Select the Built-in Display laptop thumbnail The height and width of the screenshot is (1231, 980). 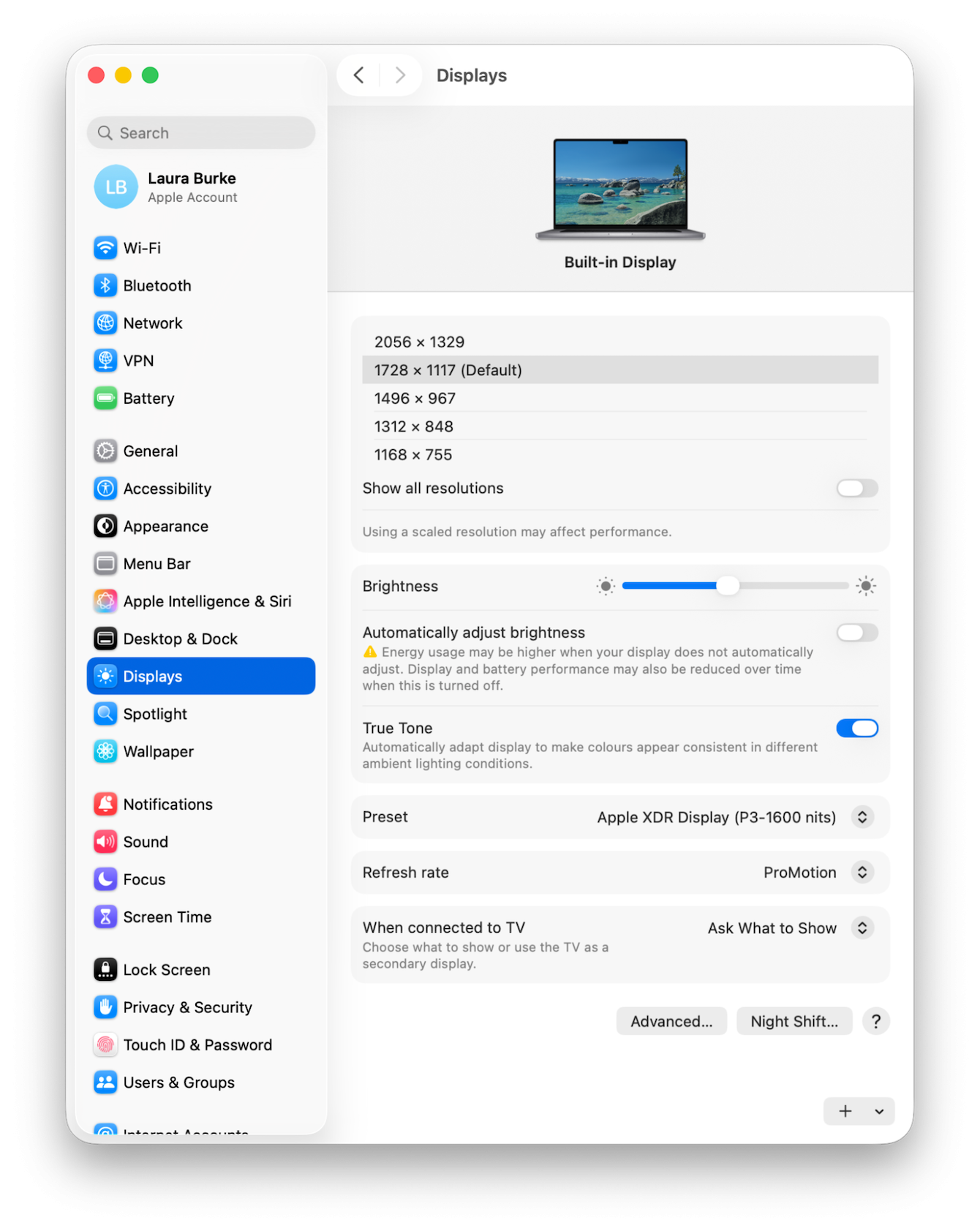tap(620, 189)
